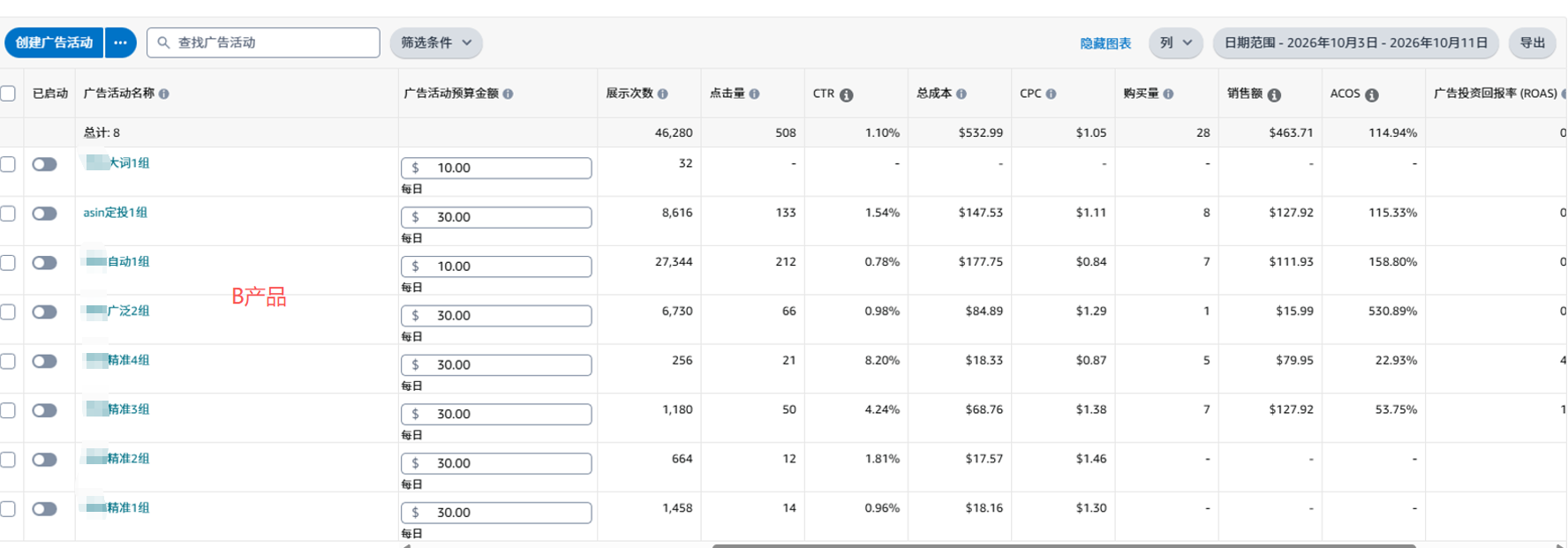
Task: Click the info icon beside CPC
Action: (1051, 94)
